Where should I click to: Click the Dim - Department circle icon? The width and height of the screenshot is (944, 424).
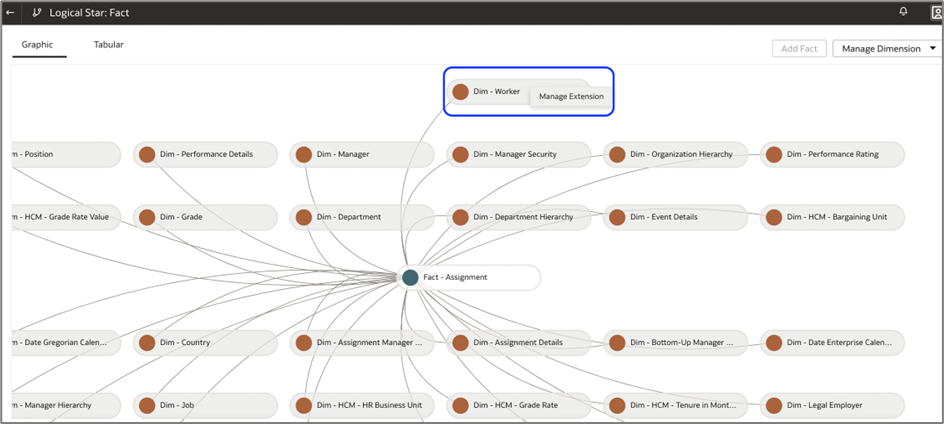click(x=304, y=217)
